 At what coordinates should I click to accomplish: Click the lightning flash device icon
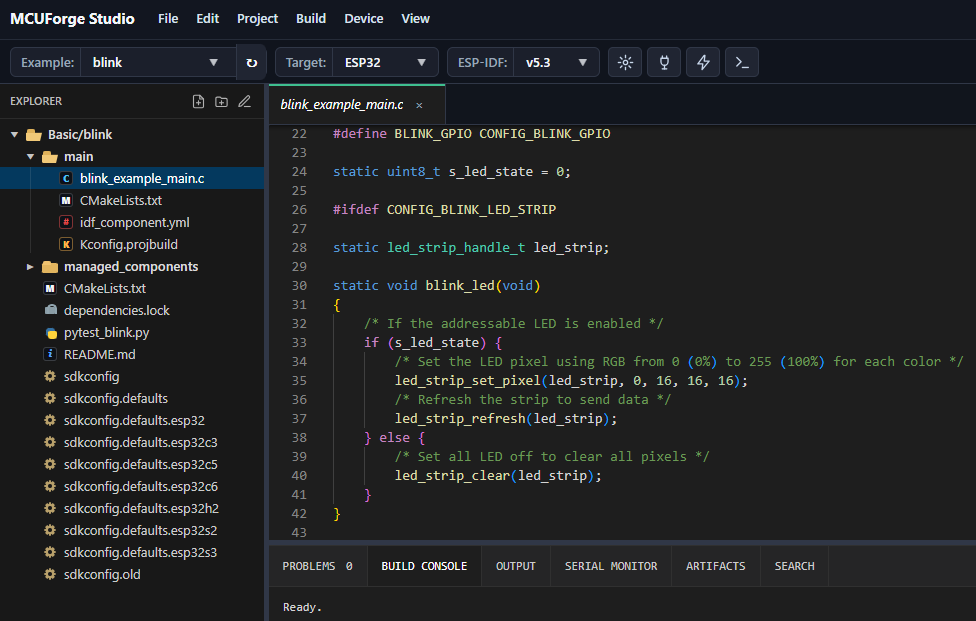(x=703, y=62)
